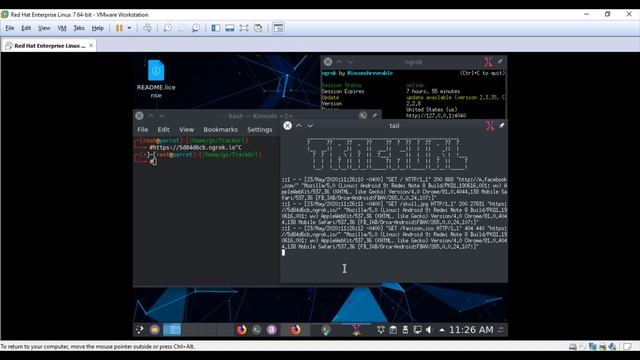Click the 11:26 AM clock
The height and width of the screenshot is (360, 640).
[471, 329]
